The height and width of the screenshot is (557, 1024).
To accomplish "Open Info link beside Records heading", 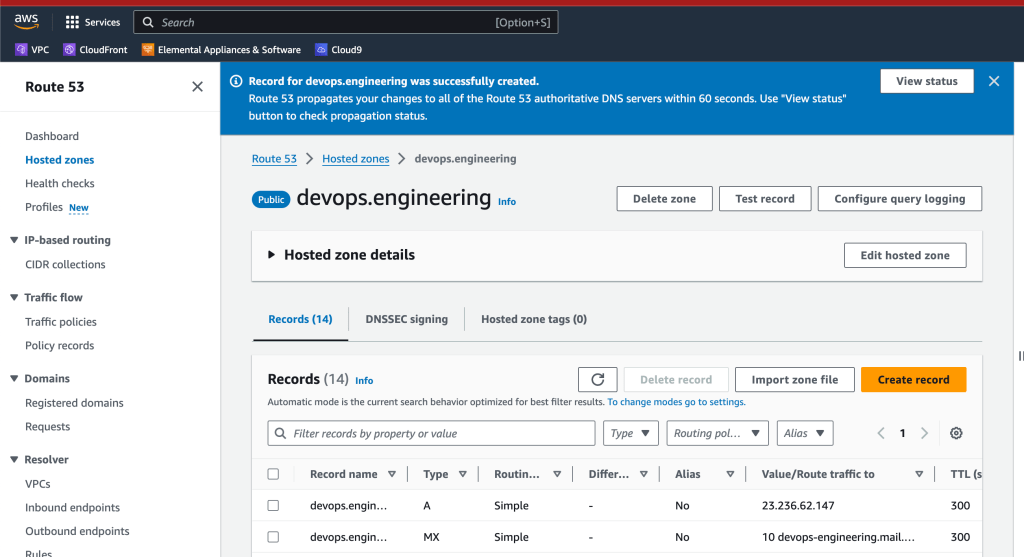I will 364,381.
